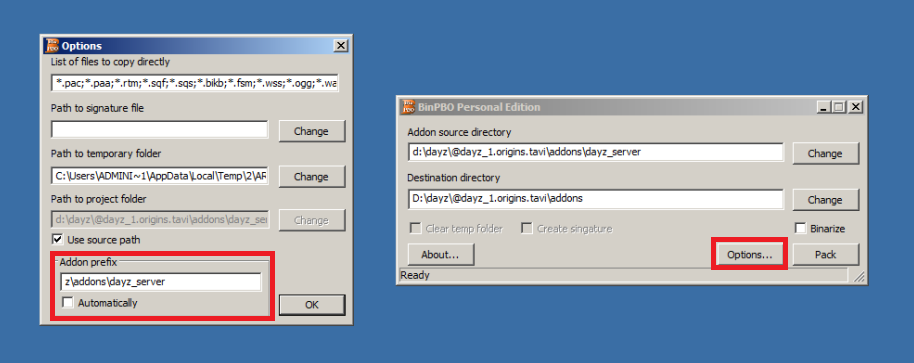This screenshot has width=914, height=363.
Task: Enable the Binarize checkbox
Action: click(x=800, y=228)
